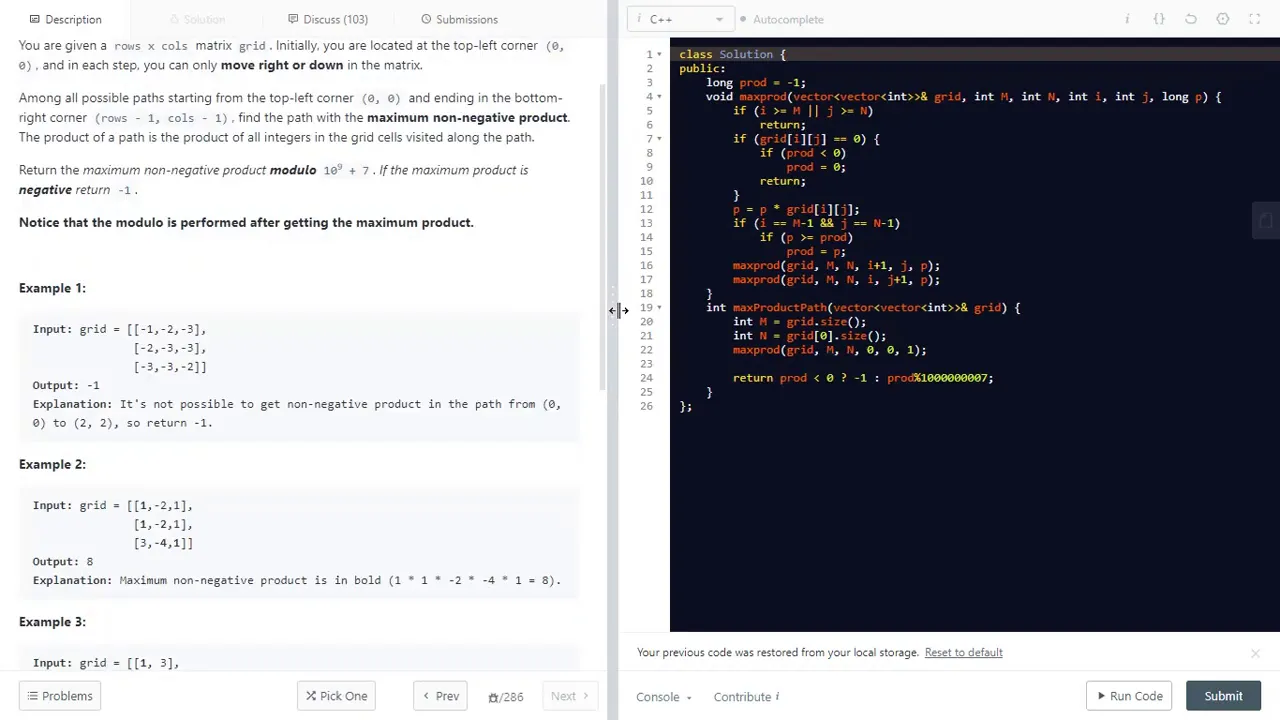Screen dimensions: 1280x720
Task: Open the C++ language dropdown
Action: tap(682, 19)
